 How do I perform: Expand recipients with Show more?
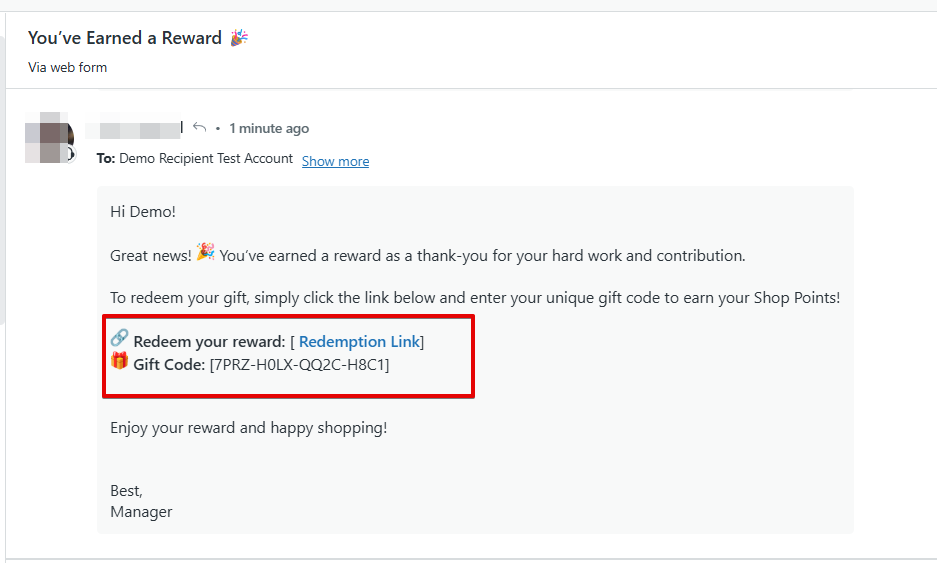[335, 161]
